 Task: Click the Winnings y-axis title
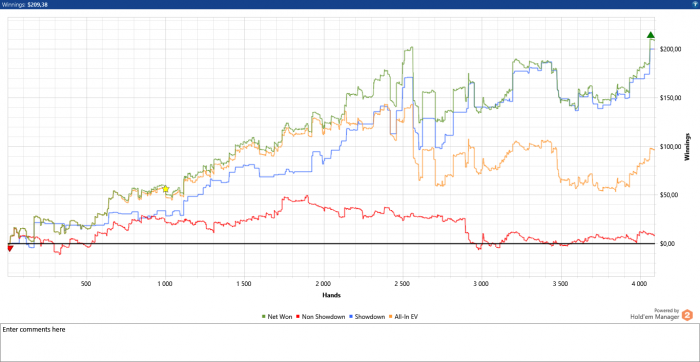(x=688, y=146)
